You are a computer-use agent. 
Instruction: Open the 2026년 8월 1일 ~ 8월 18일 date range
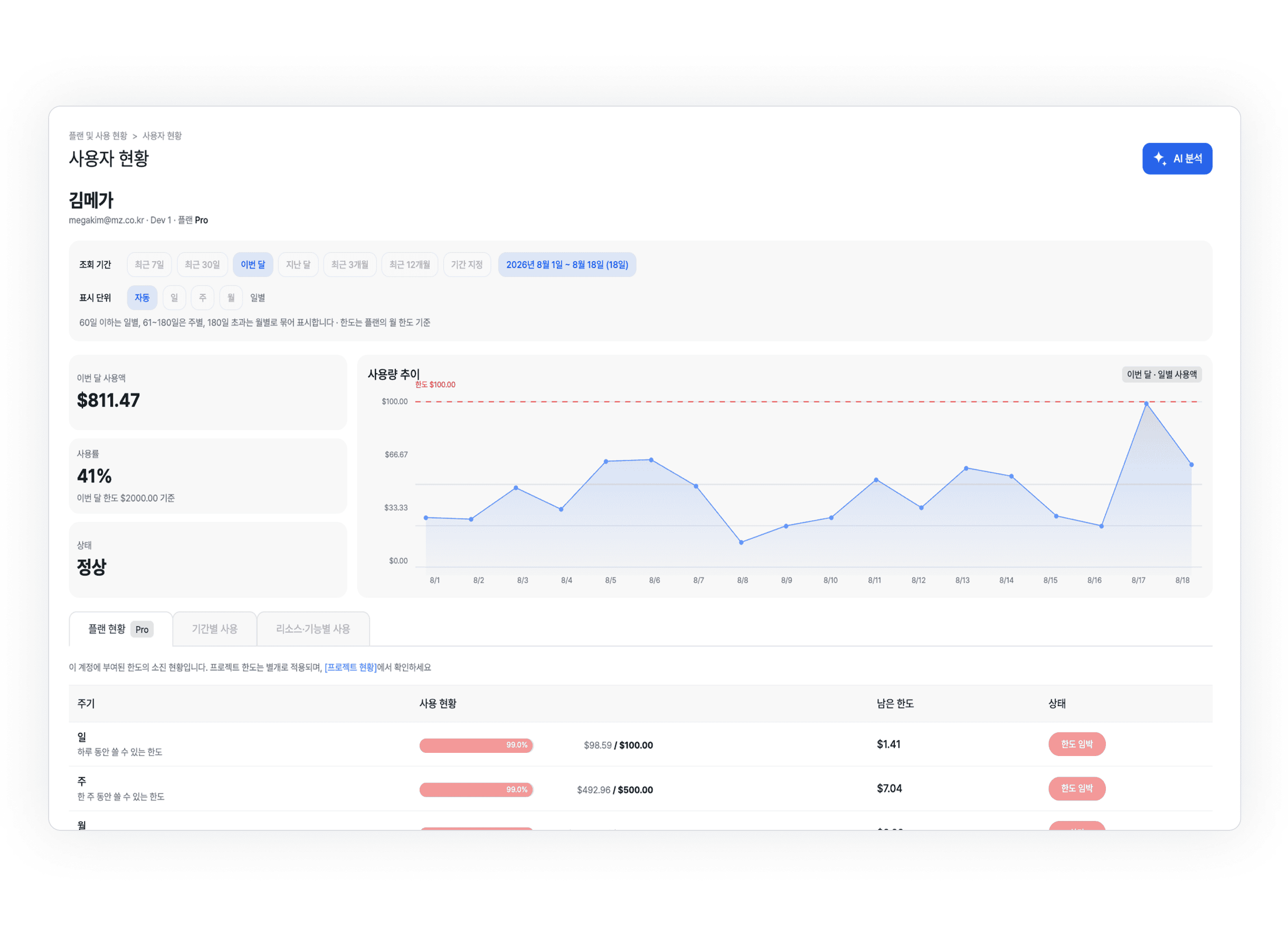pos(567,264)
